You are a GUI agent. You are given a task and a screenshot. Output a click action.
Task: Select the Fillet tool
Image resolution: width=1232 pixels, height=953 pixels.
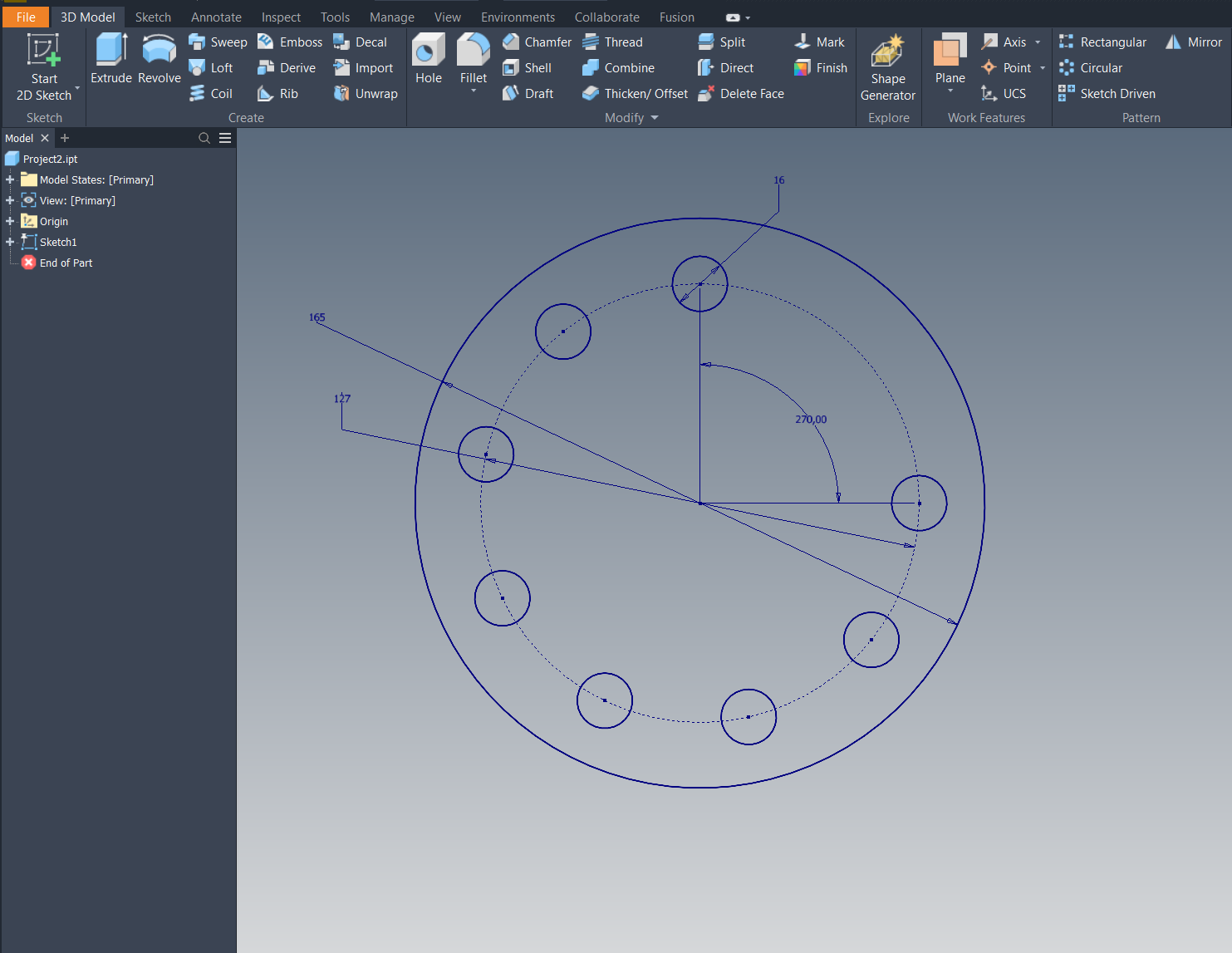(474, 59)
